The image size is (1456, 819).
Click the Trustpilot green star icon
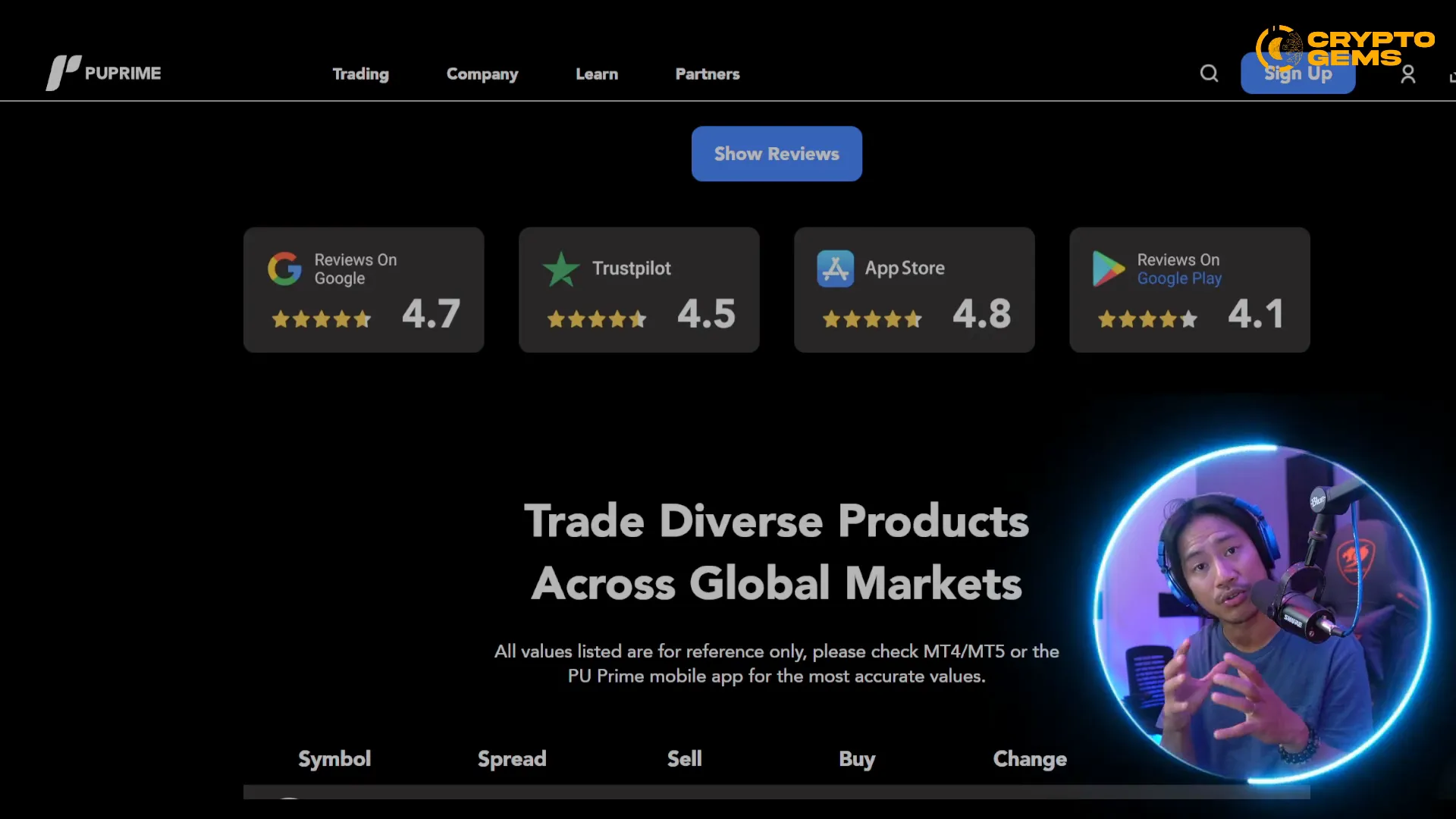[x=561, y=268]
